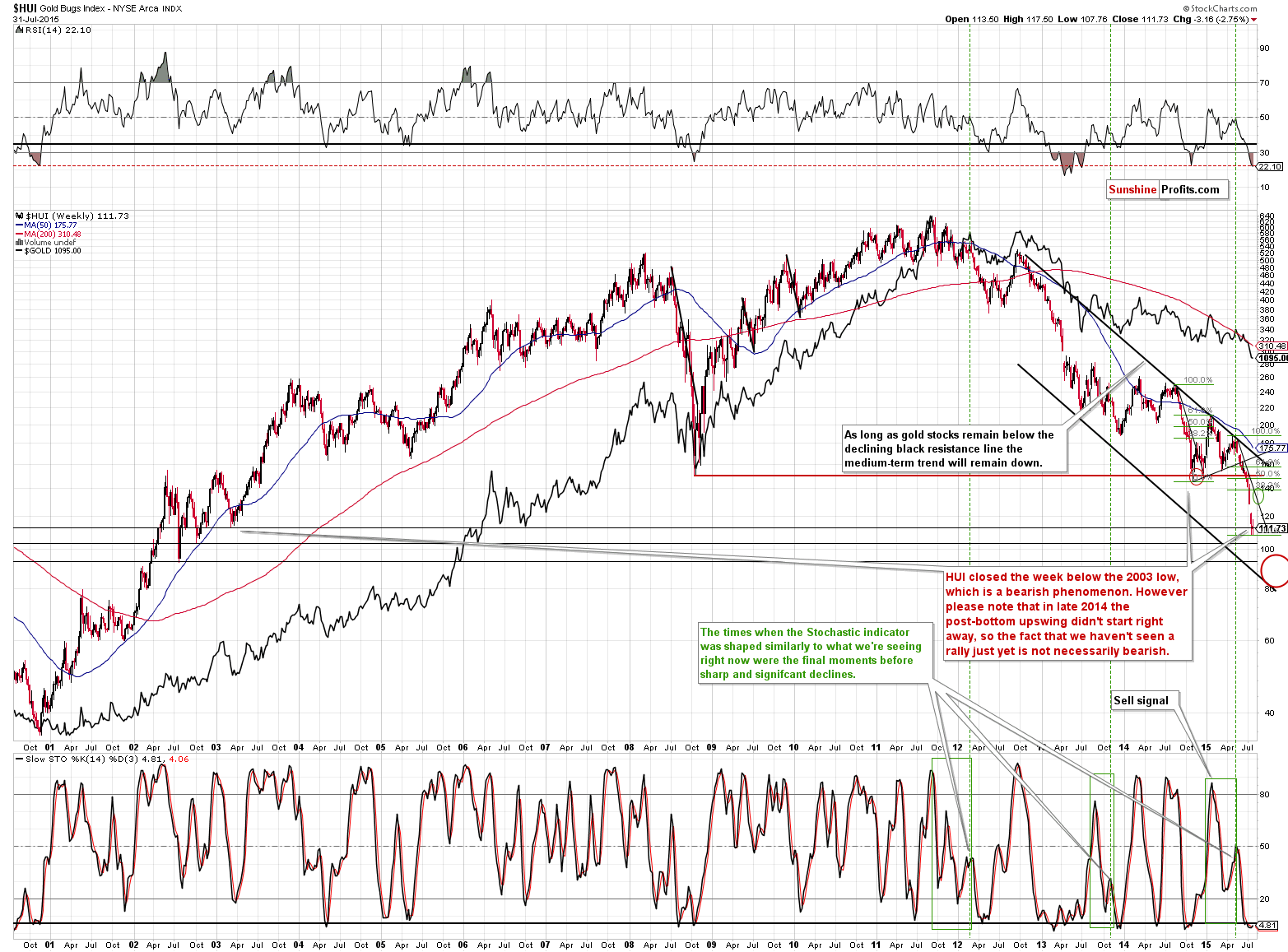Click the $HUI (Weekly) 111.73 legend entry

click(72, 216)
